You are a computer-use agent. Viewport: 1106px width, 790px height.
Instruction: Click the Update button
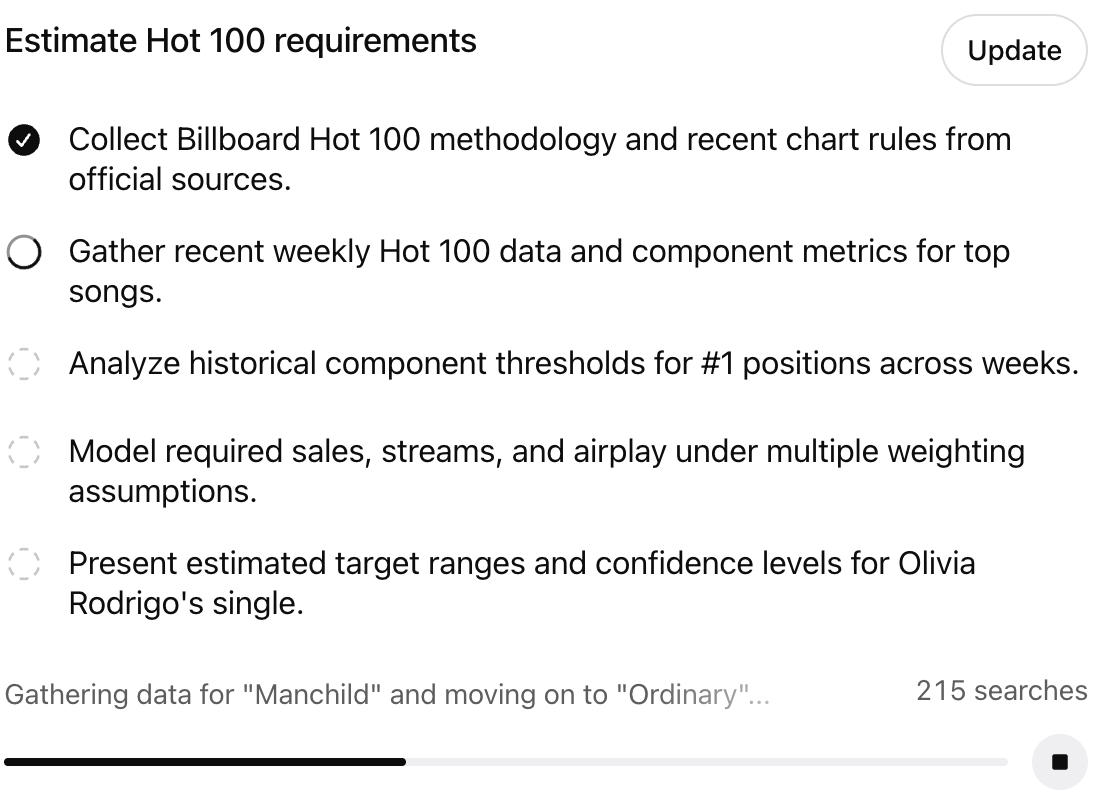(x=1014, y=51)
